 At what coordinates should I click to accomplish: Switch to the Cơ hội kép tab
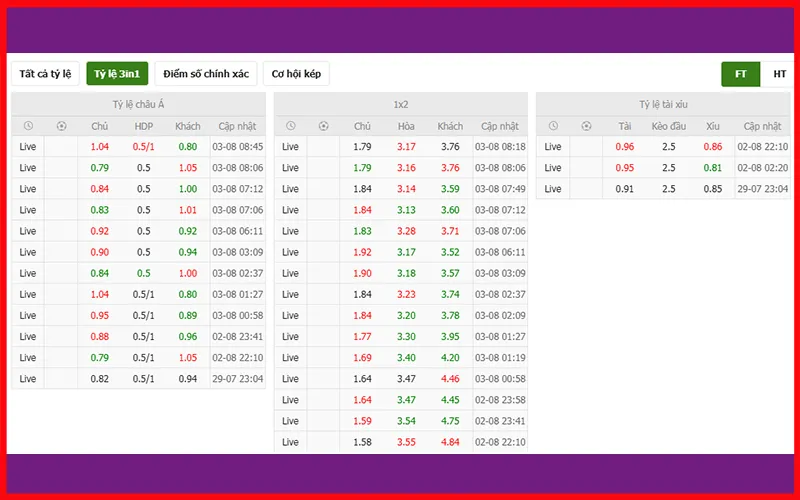point(296,74)
